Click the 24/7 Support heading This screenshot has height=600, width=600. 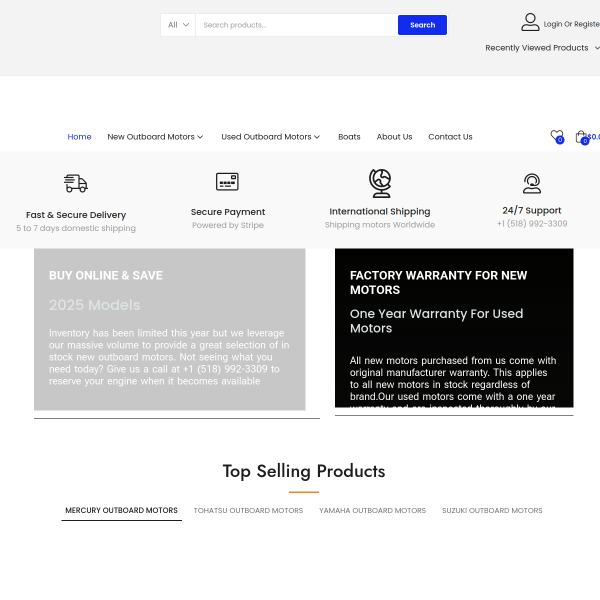point(532,210)
